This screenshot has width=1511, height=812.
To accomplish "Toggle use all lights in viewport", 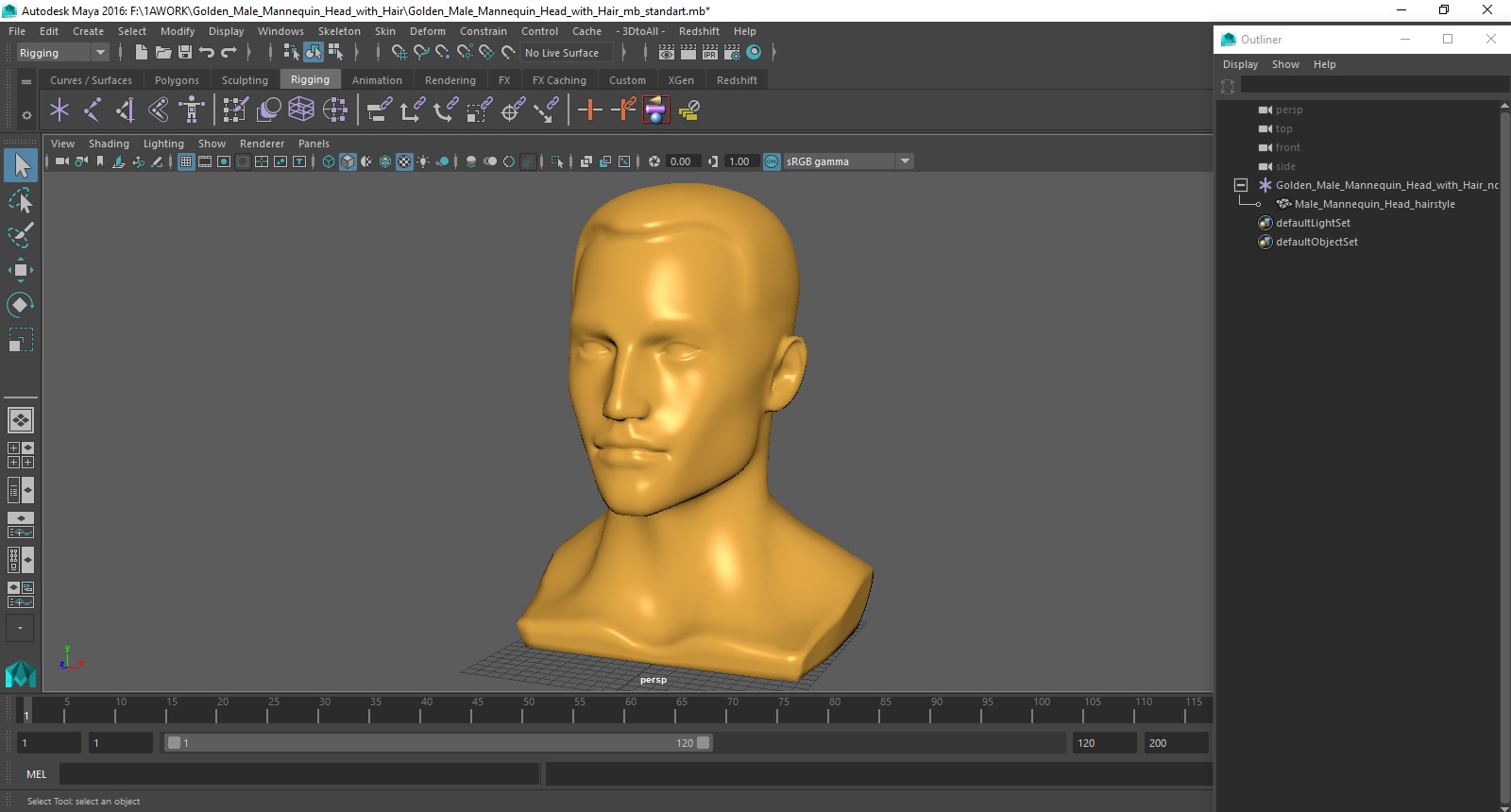I will tap(423, 161).
